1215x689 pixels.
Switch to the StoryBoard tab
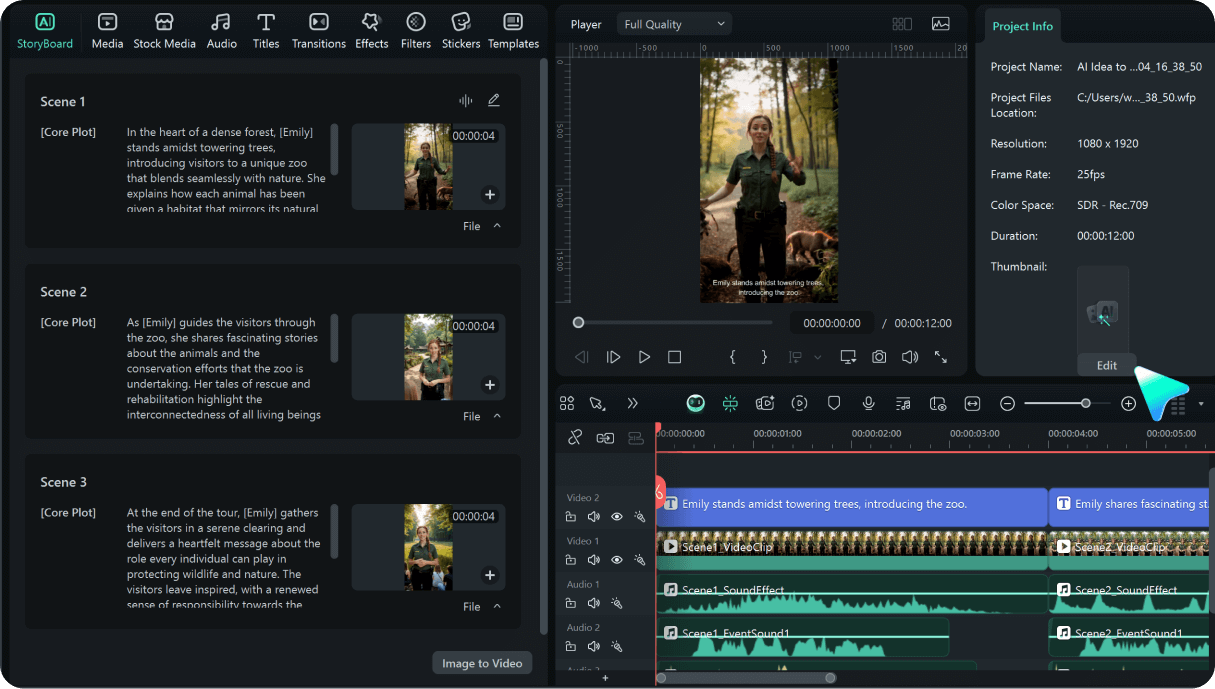point(45,30)
